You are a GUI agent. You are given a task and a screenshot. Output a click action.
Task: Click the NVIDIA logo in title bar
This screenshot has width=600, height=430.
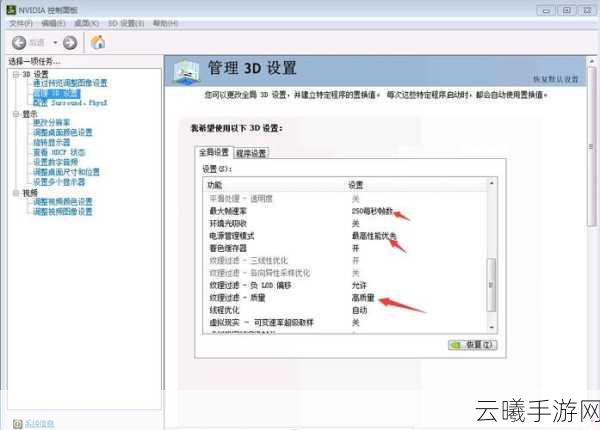11,10
